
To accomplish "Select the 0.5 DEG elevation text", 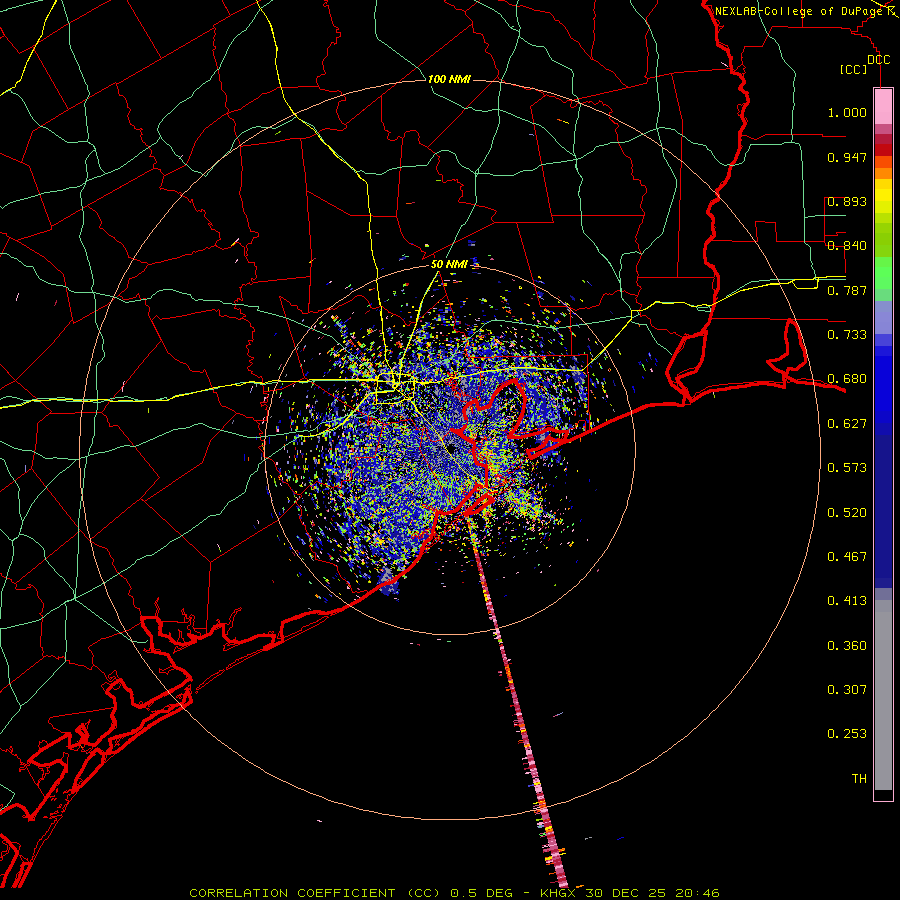I will coord(481,893).
